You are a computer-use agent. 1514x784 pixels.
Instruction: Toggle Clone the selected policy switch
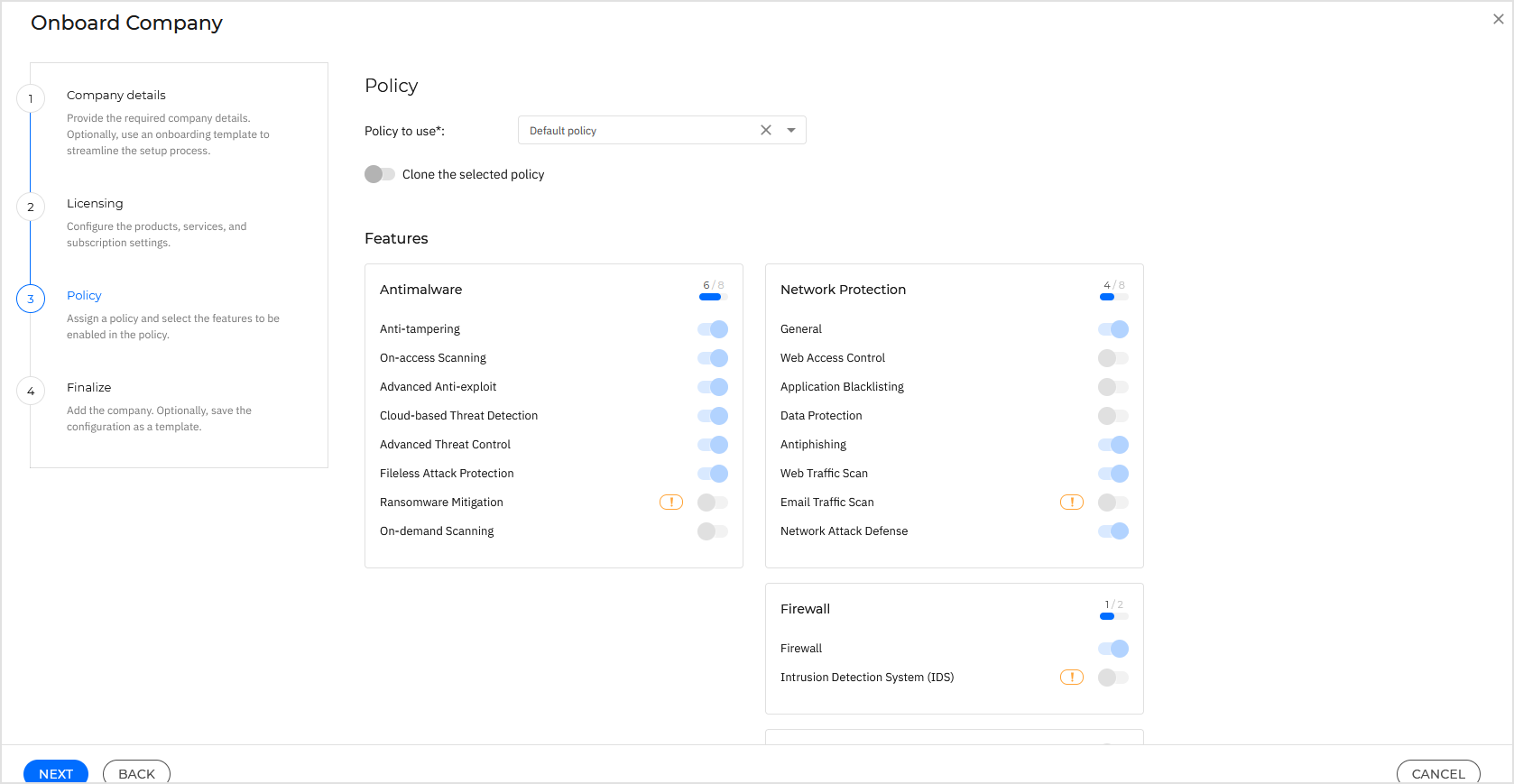380,174
